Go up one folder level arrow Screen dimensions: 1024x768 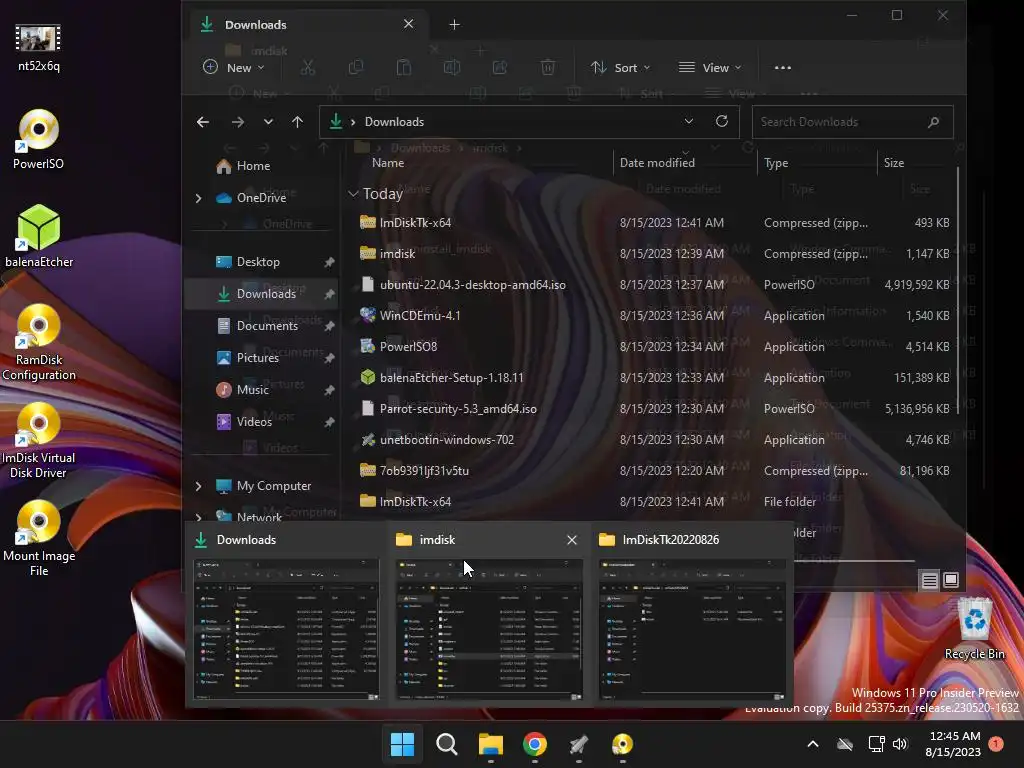click(x=297, y=122)
